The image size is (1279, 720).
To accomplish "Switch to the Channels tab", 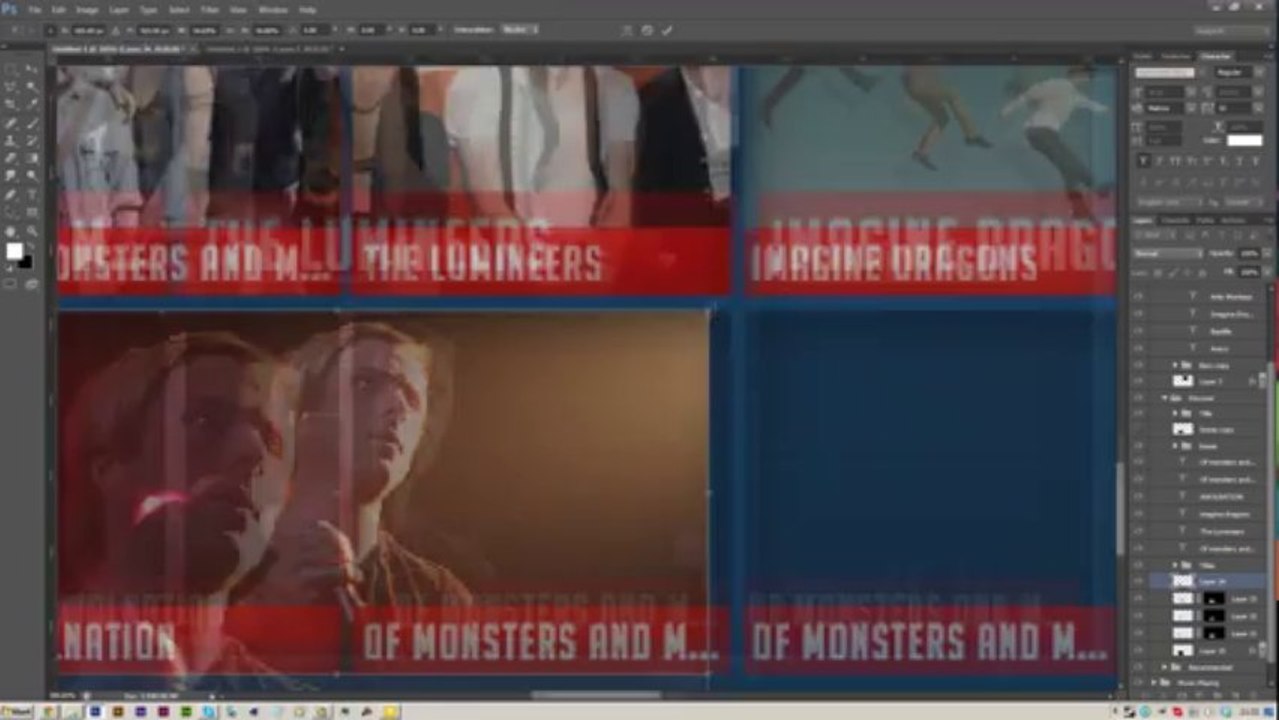I will [x=1175, y=220].
